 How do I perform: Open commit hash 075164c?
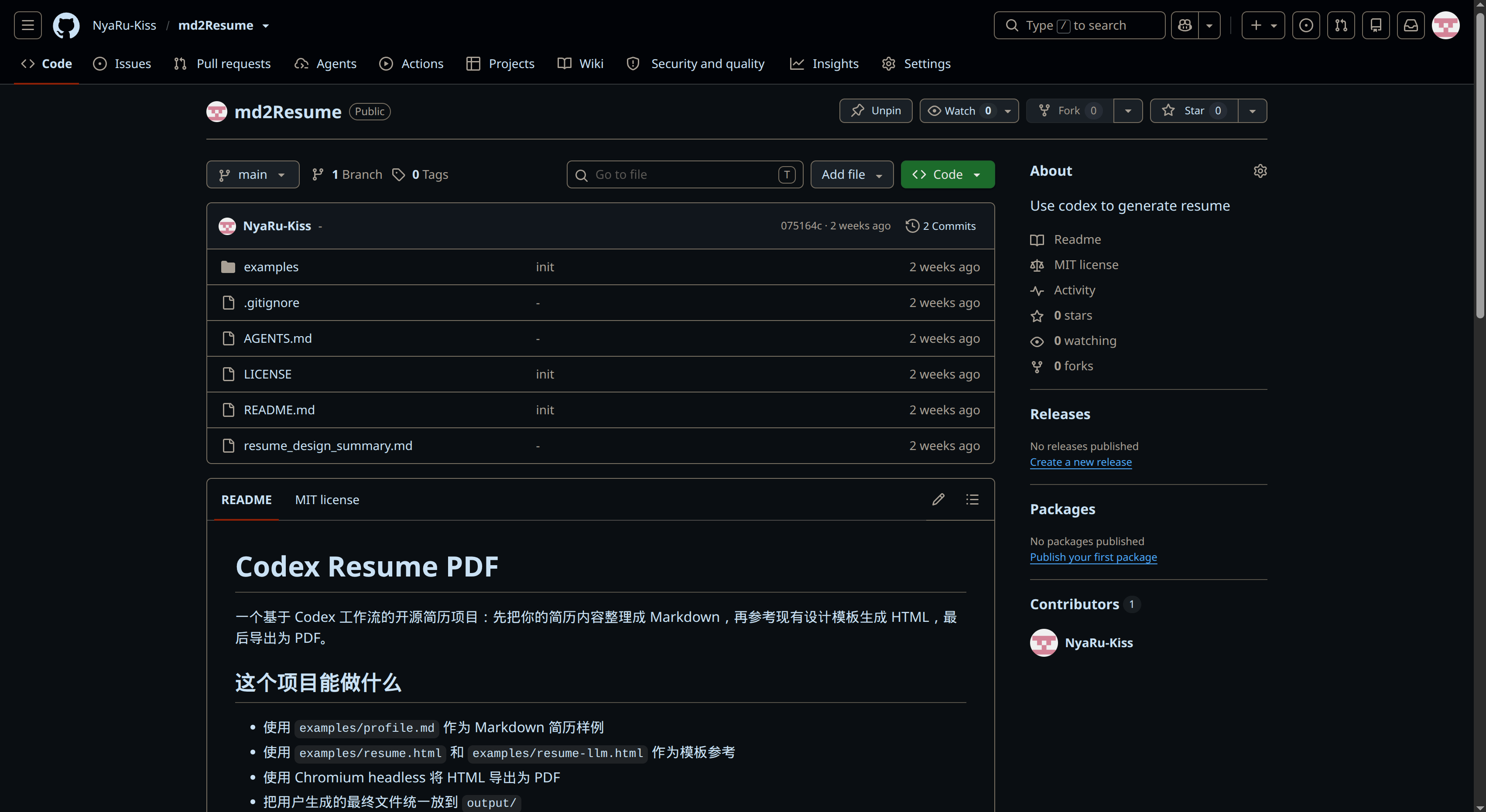[x=801, y=225]
